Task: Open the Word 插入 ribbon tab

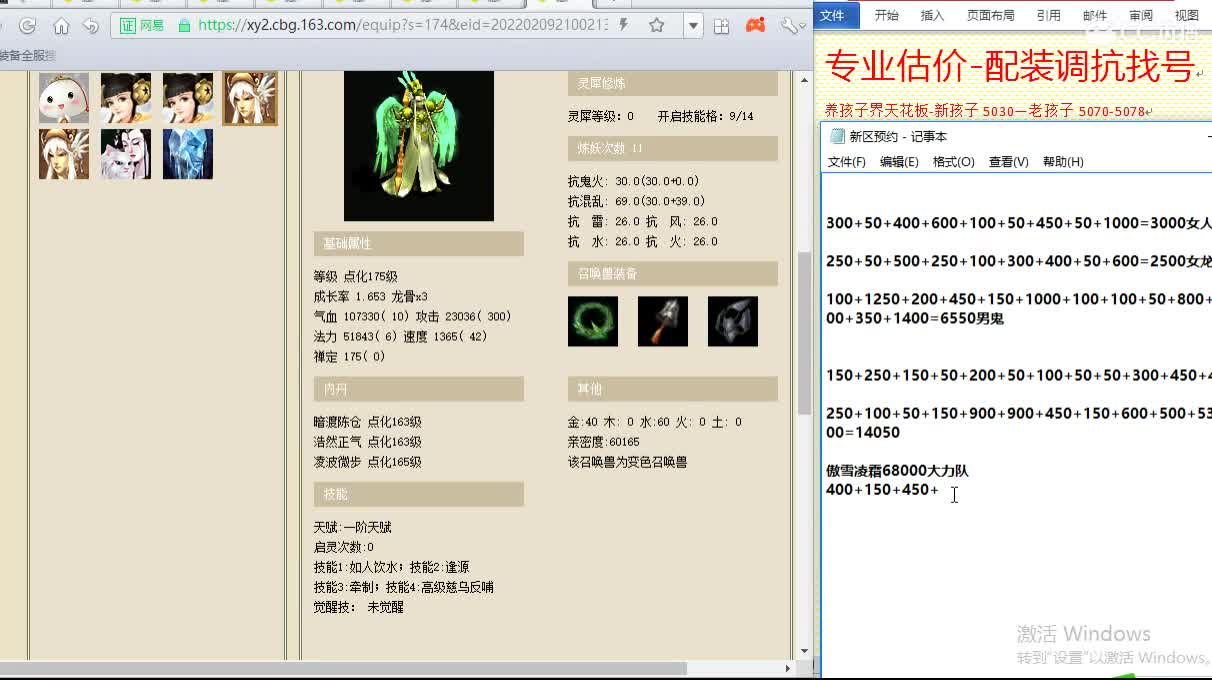Action: pyautogui.click(x=932, y=15)
